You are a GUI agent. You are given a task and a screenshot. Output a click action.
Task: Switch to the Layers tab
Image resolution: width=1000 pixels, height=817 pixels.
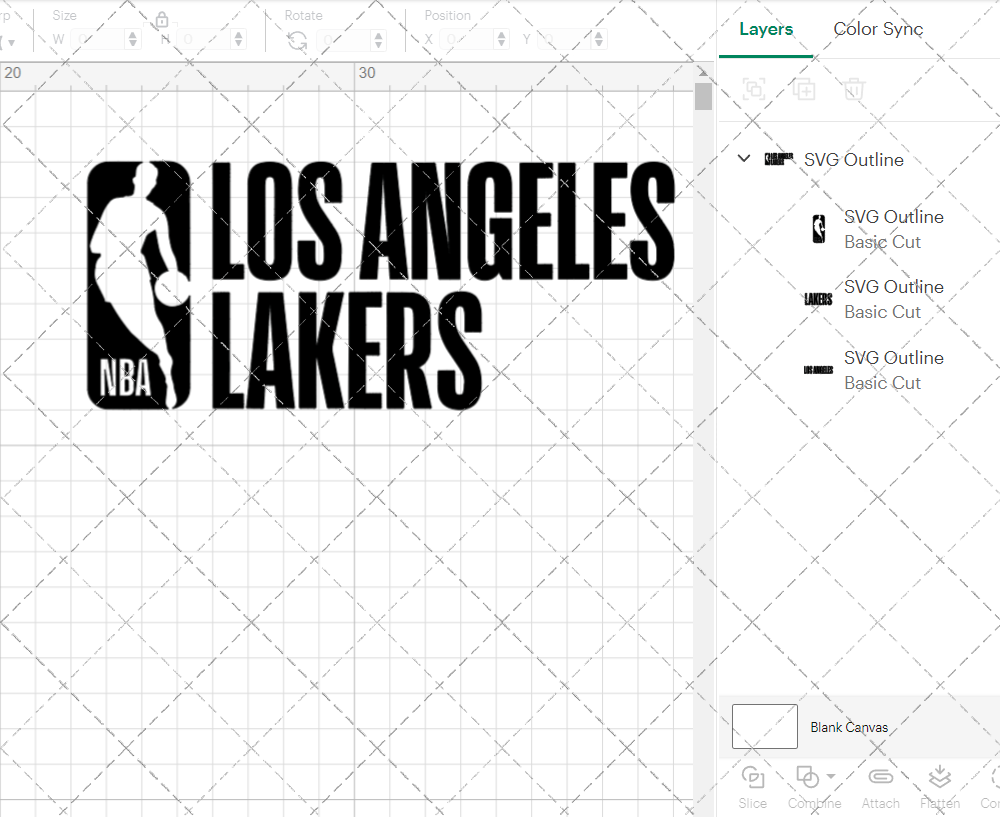pos(765,29)
